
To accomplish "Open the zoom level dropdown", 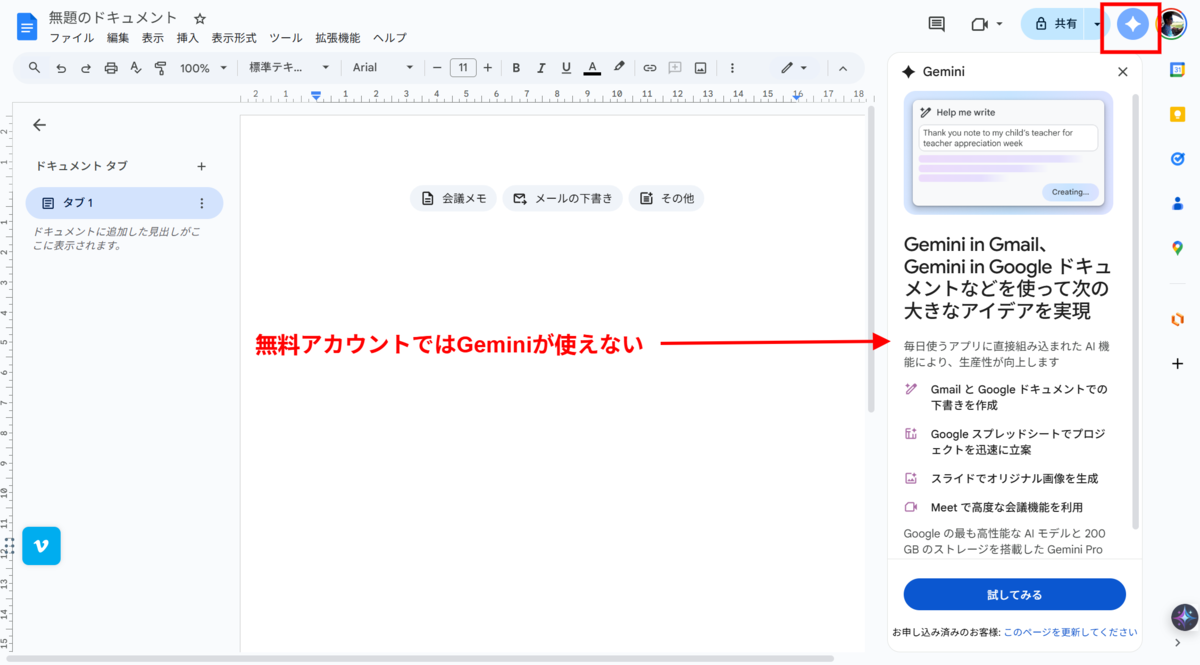I will (203, 68).
